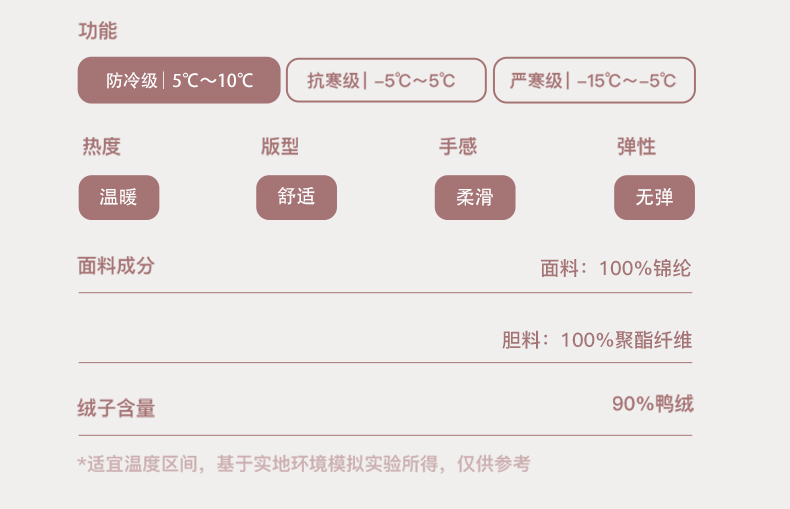Click the 面料成分 heading

[117, 266]
